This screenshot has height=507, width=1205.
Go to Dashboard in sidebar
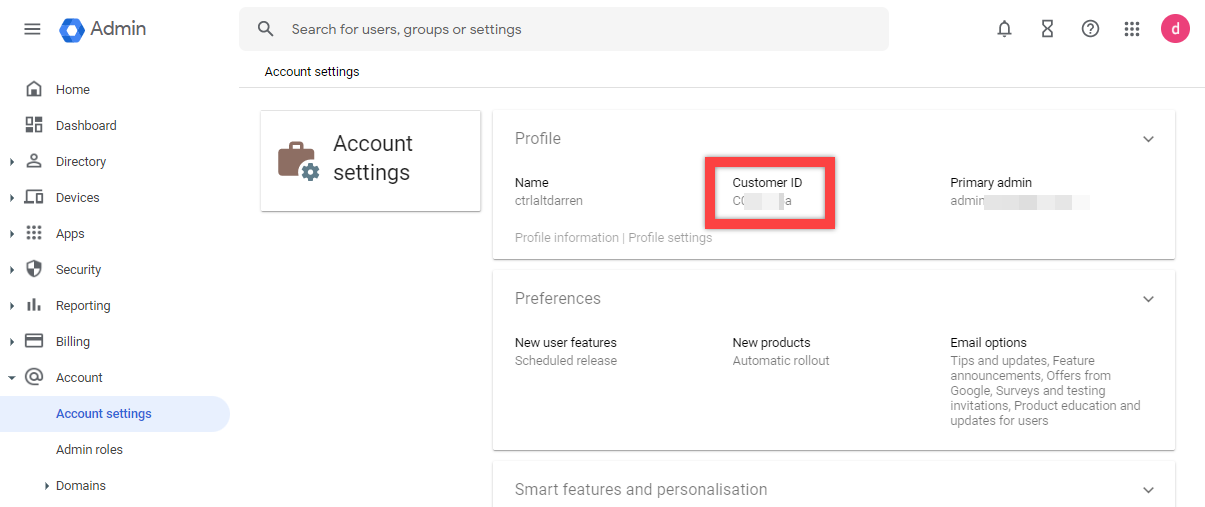click(x=86, y=125)
